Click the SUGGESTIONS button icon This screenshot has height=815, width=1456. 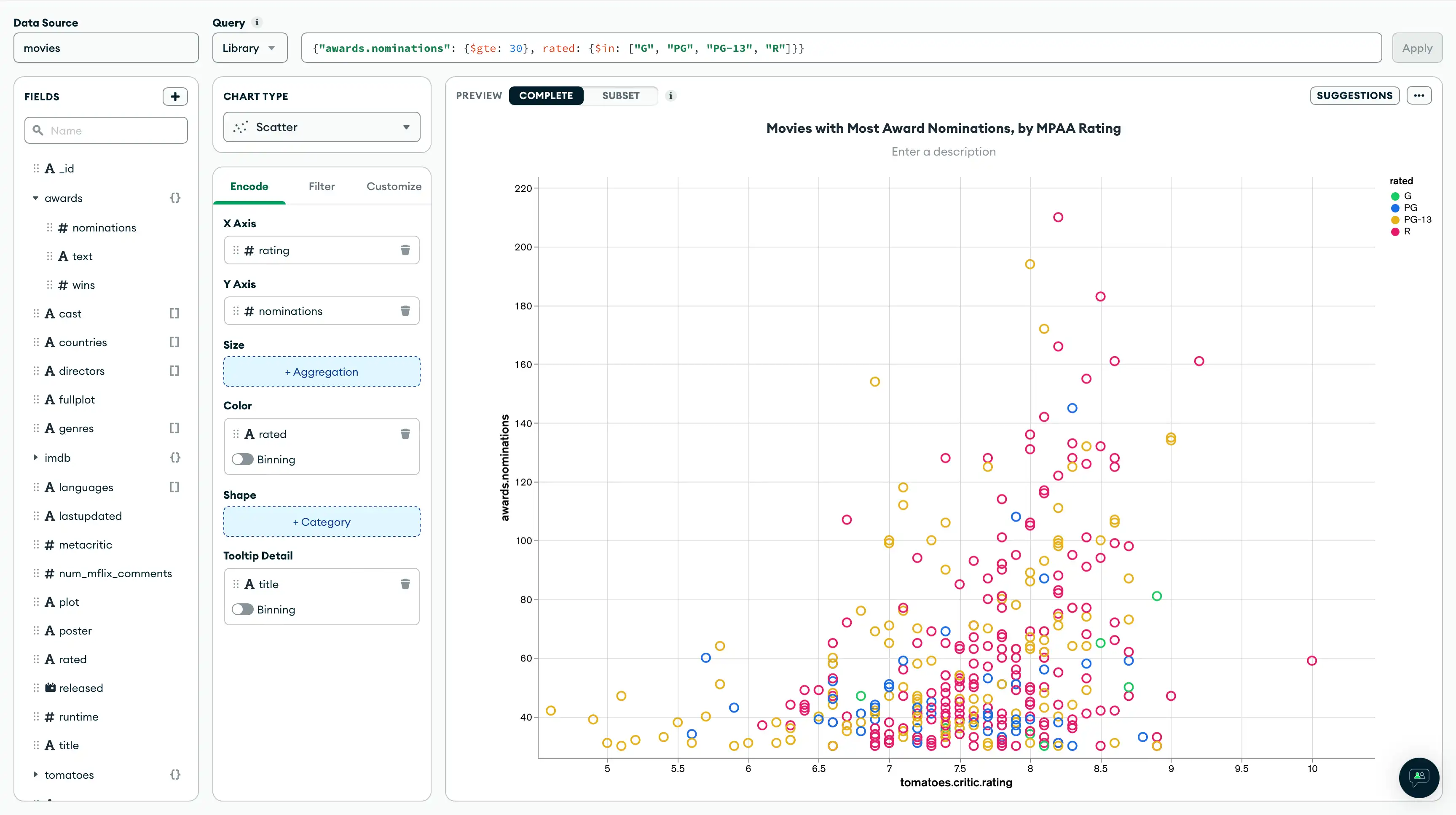[1354, 95]
